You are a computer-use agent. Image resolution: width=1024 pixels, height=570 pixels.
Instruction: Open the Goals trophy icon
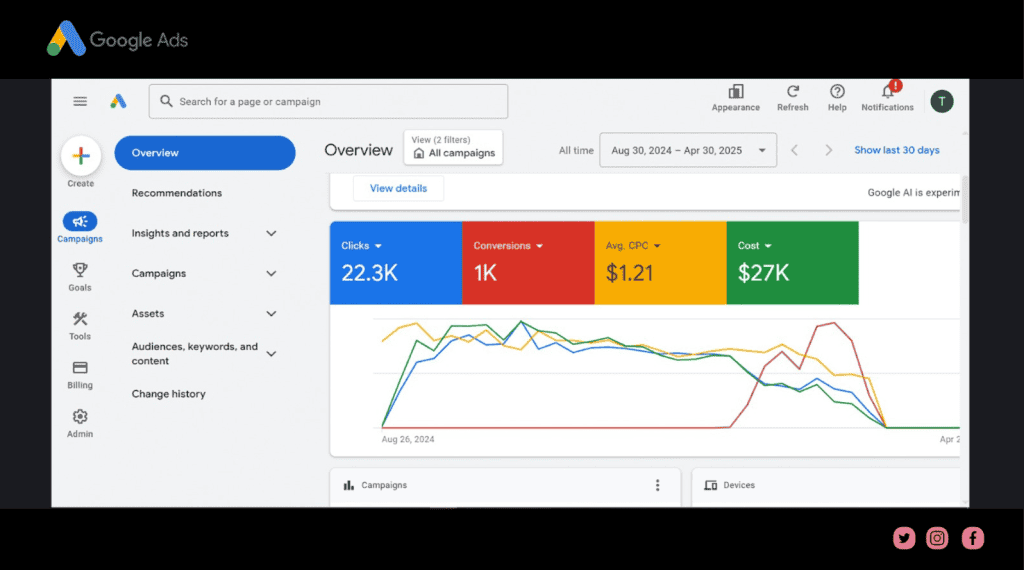coord(80,271)
